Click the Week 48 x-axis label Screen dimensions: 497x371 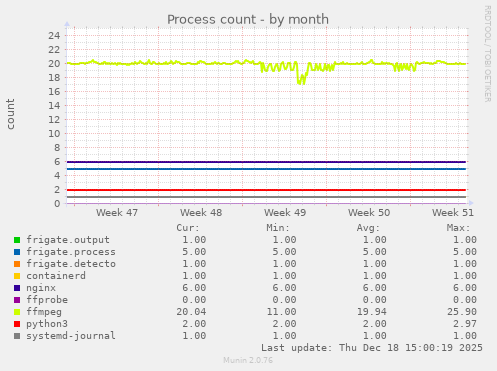201,213
